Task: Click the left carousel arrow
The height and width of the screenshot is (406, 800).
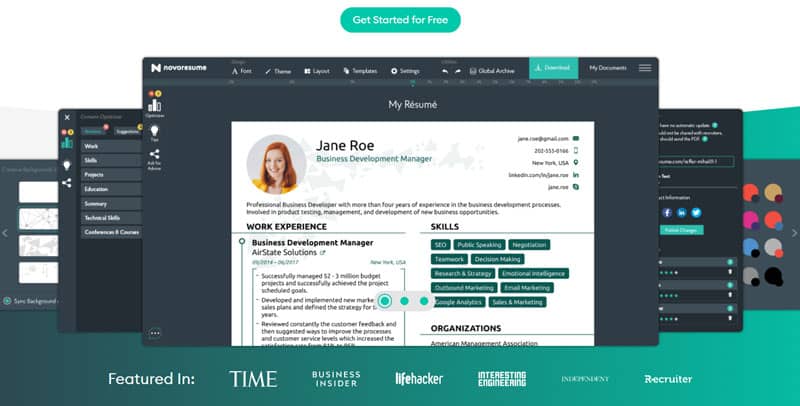Action: coord(5,233)
